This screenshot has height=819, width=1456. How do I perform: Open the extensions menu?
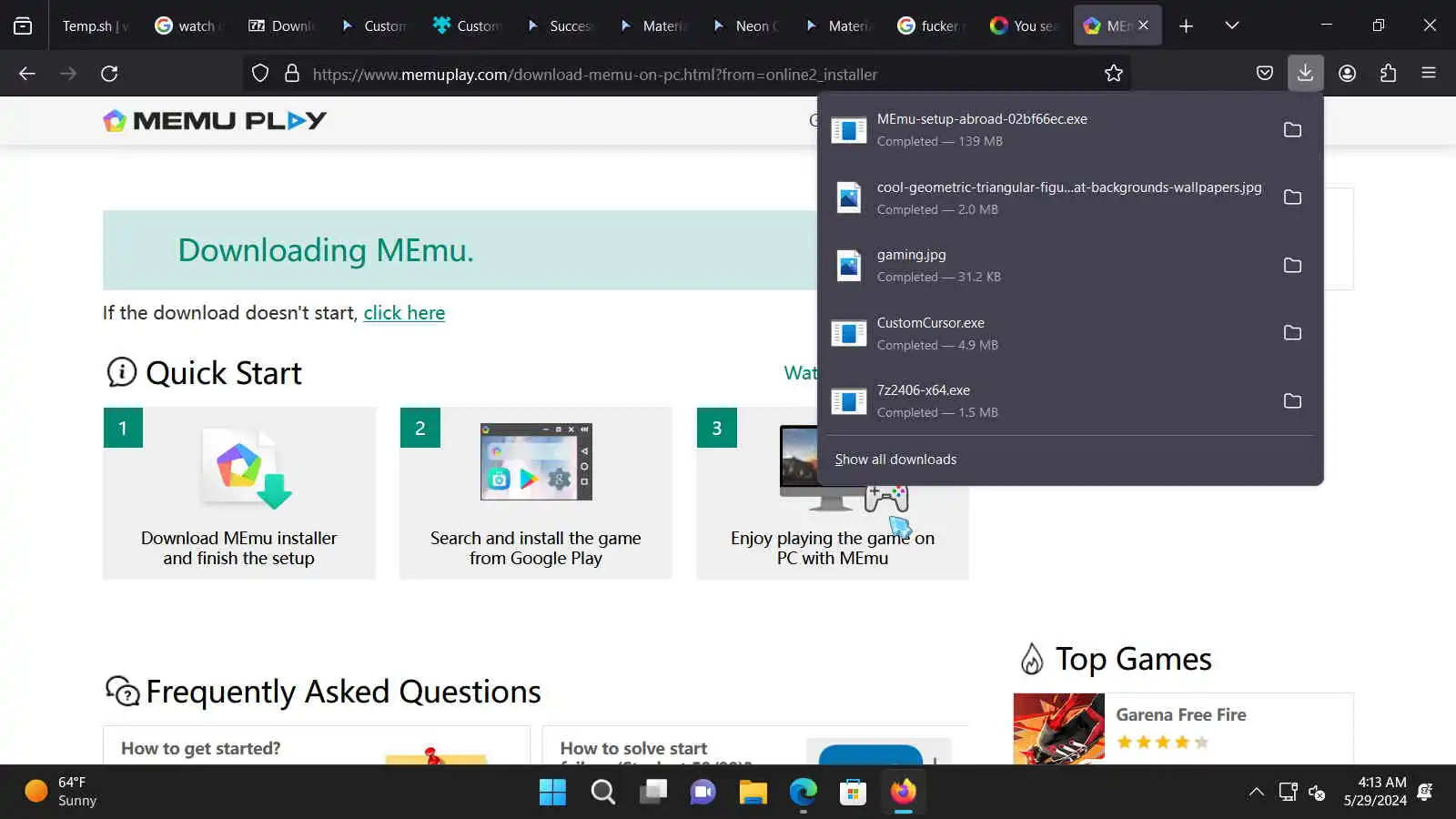(x=1388, y=74)
